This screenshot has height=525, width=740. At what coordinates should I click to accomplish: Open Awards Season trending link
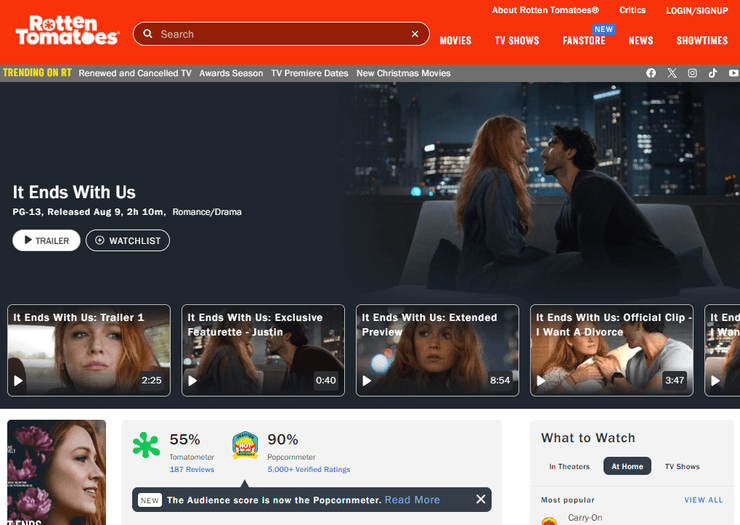tap(231, 73)
